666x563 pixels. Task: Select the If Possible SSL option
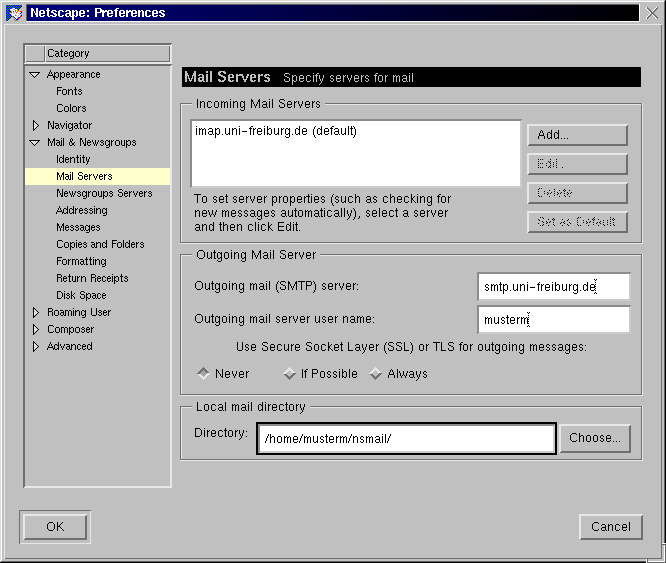click(x=321, y=374)
